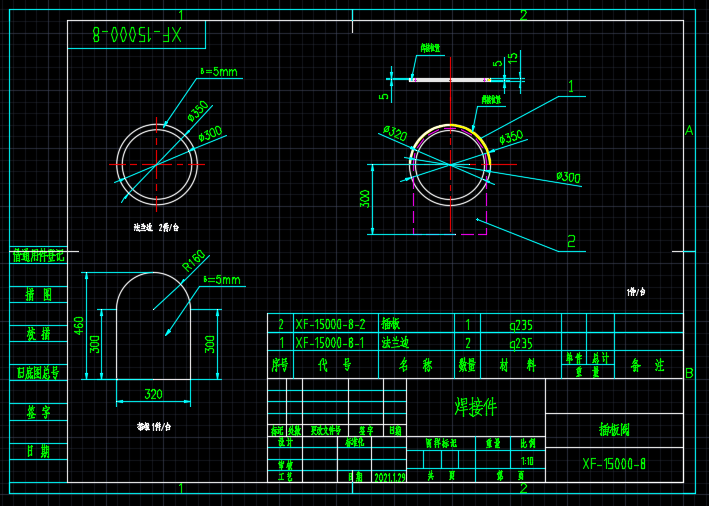Select the ø350 dimension on left circle
This screenshot has width=709, height=506.
click(199, 111)
